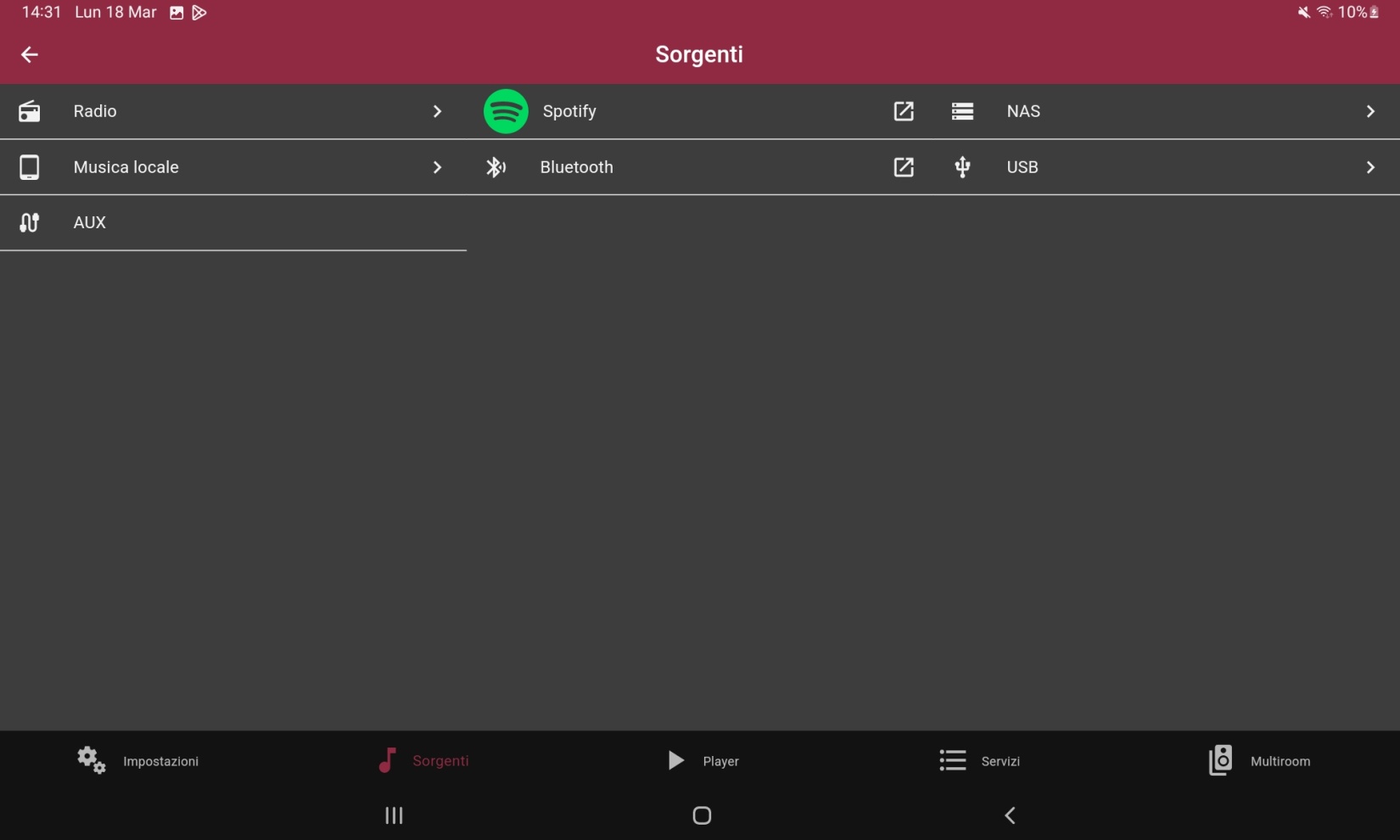Open Bluetooth via external link icon
1400x840 pixels.
pos(904,167)
